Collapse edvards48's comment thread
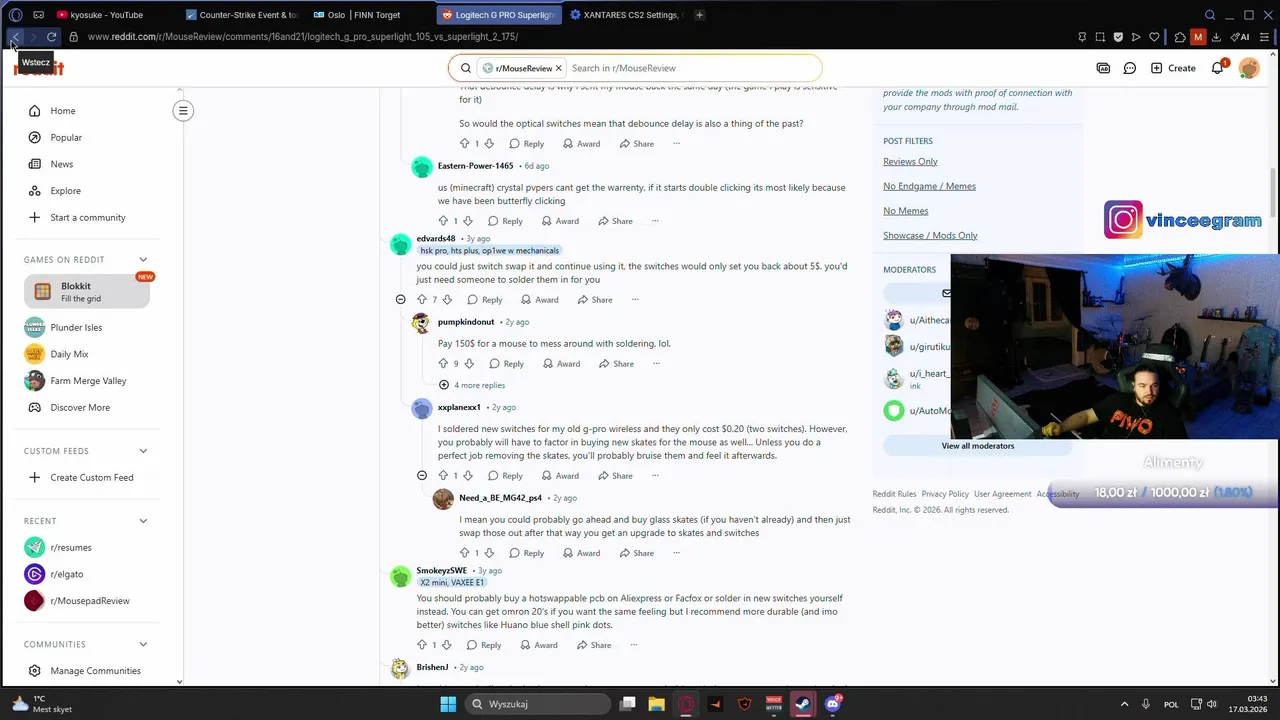 click(400, 300)
